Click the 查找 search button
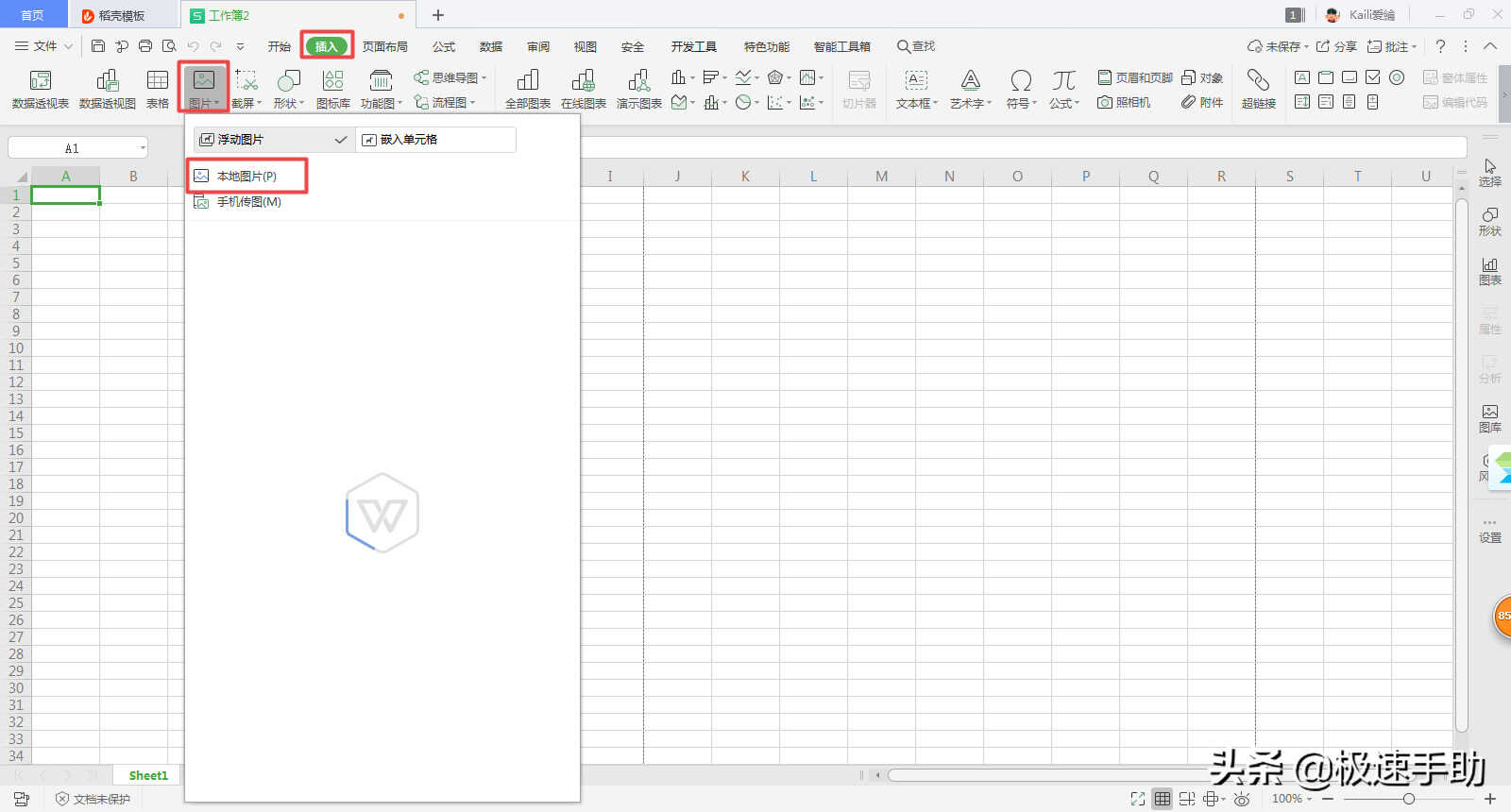Screen dimensions: 1511x812 tap(916, 46)
